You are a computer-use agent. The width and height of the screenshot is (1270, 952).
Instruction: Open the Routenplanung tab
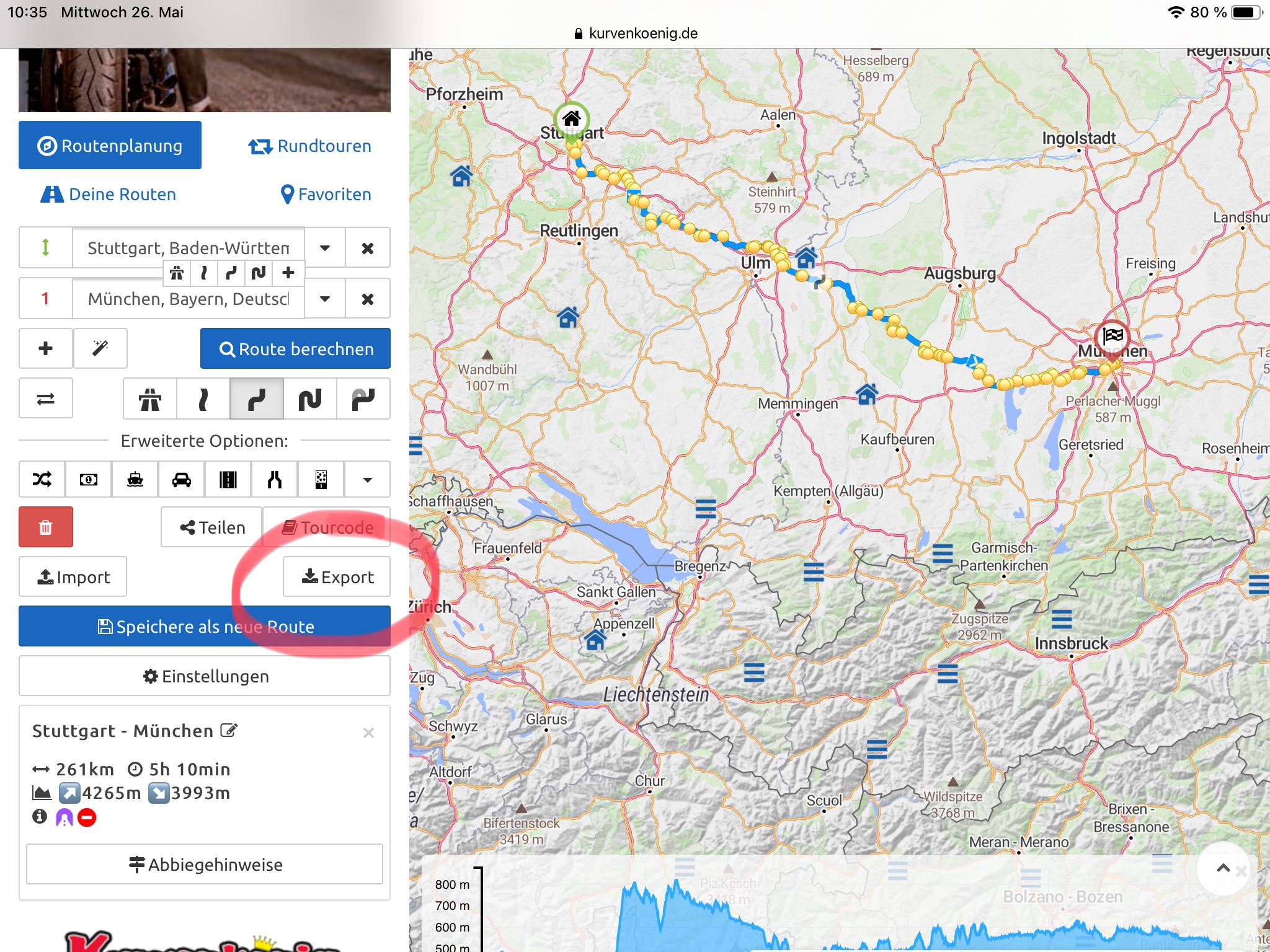point(110,146)
